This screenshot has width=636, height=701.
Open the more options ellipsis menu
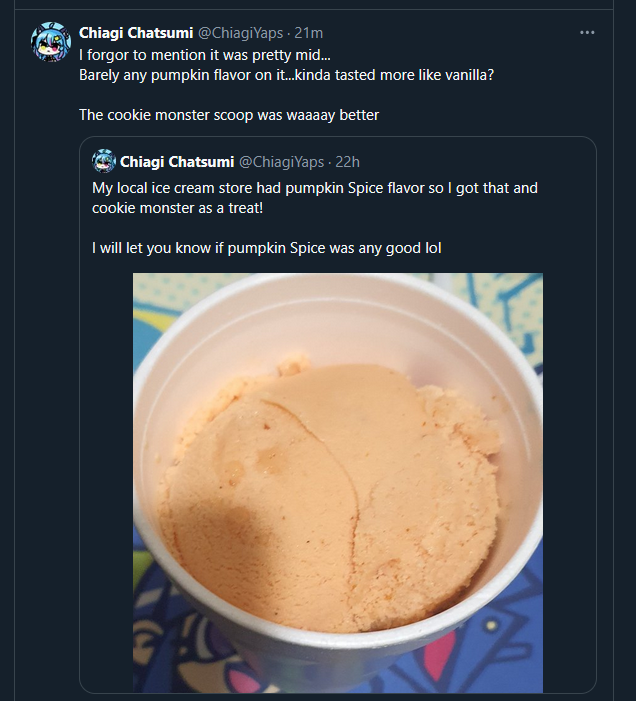point(588,33)
